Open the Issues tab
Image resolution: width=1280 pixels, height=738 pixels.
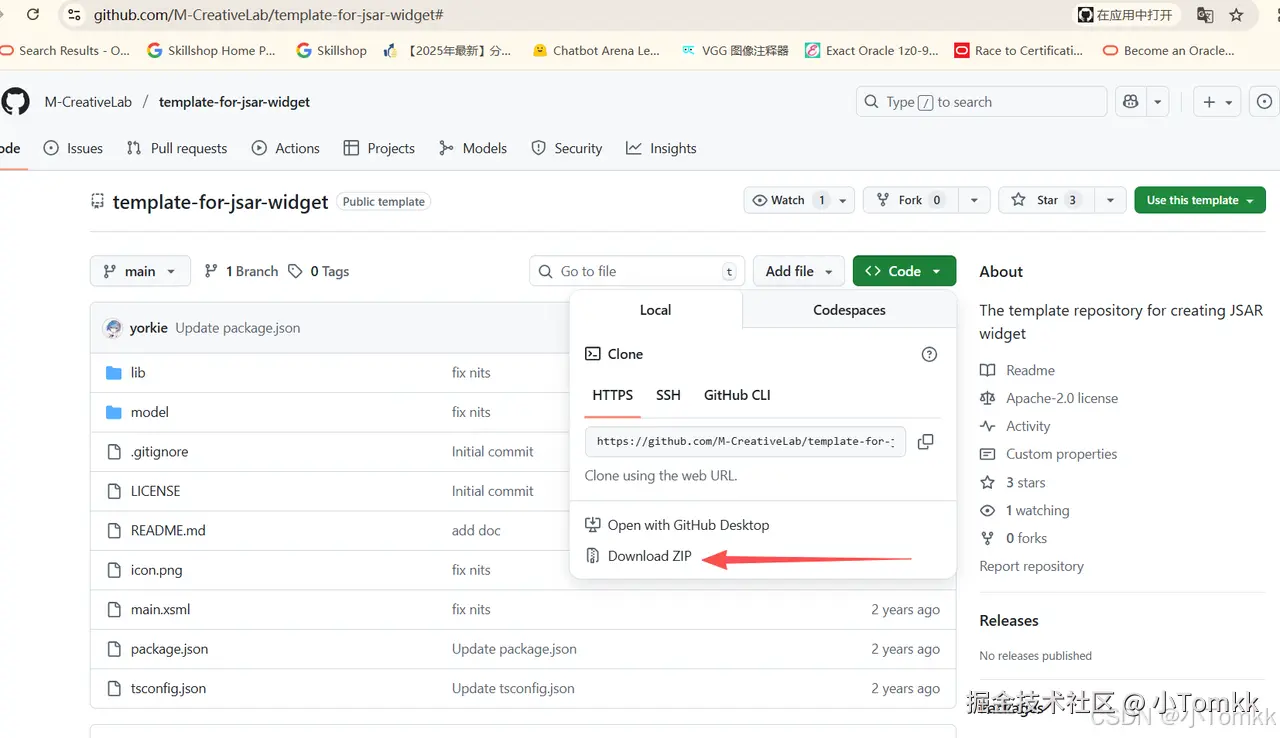(x=73, y=148)
